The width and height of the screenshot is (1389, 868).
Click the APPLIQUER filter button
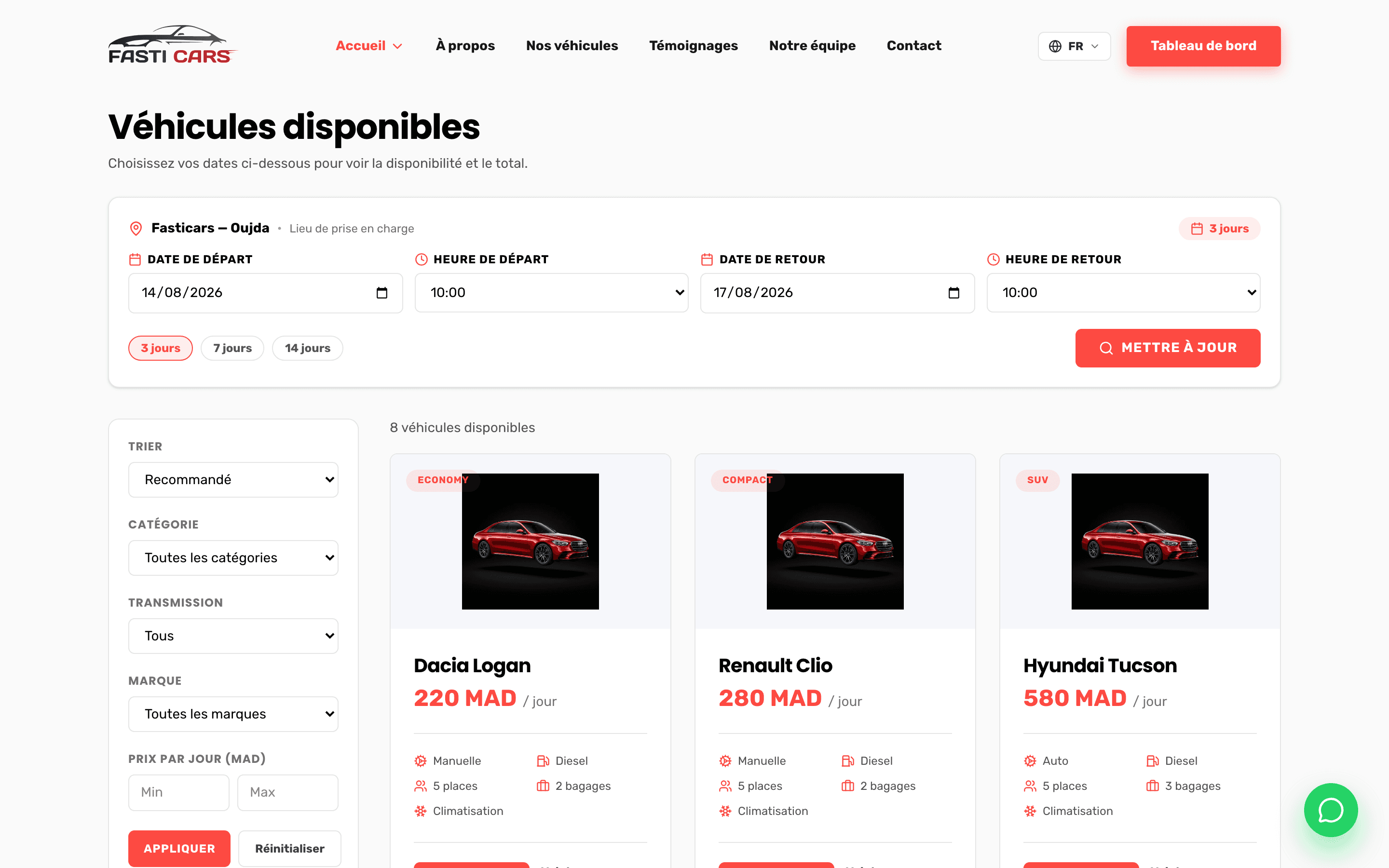179,849
